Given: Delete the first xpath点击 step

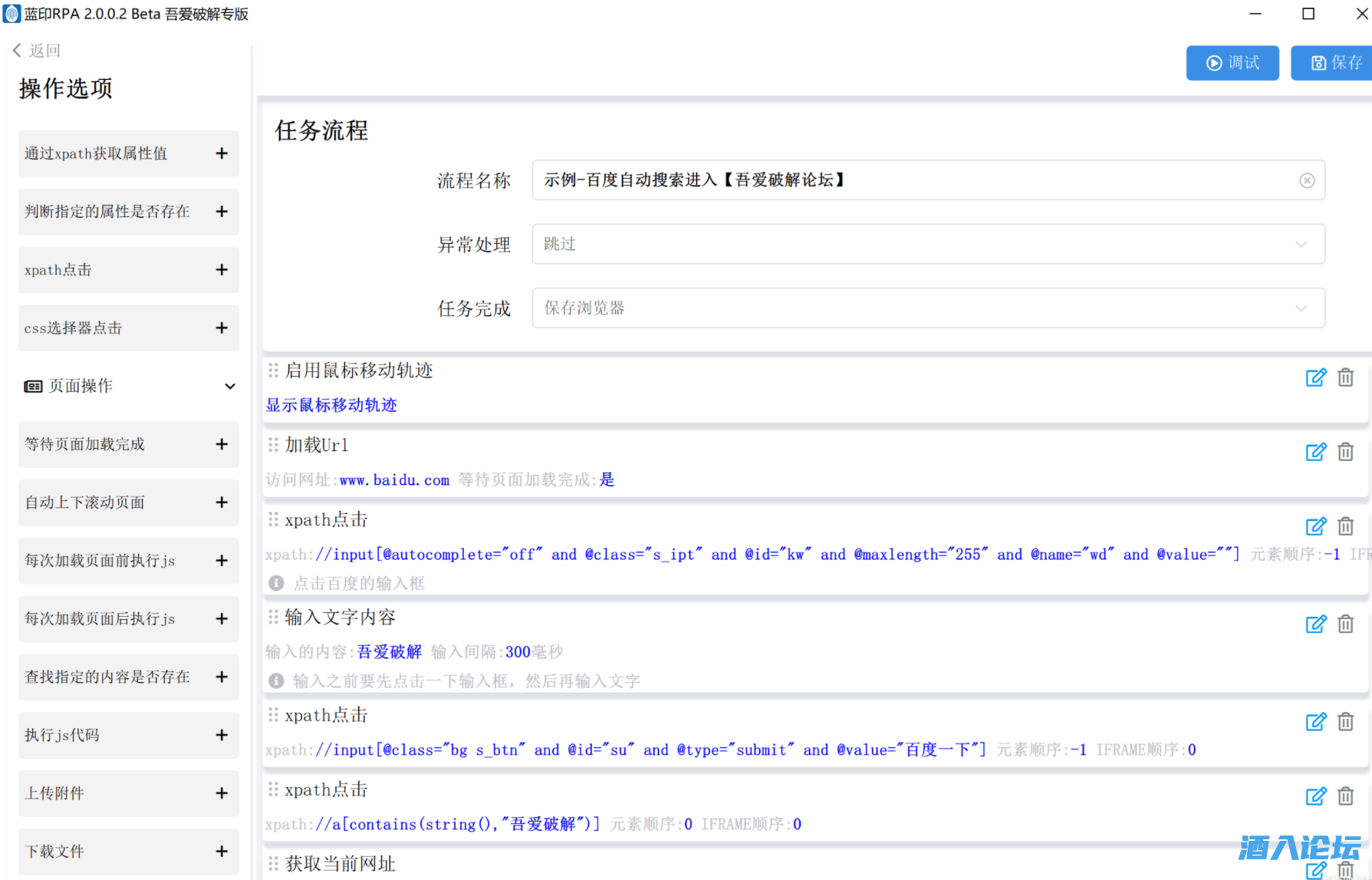Looking at the screenshot, I should click(1345, 526).
